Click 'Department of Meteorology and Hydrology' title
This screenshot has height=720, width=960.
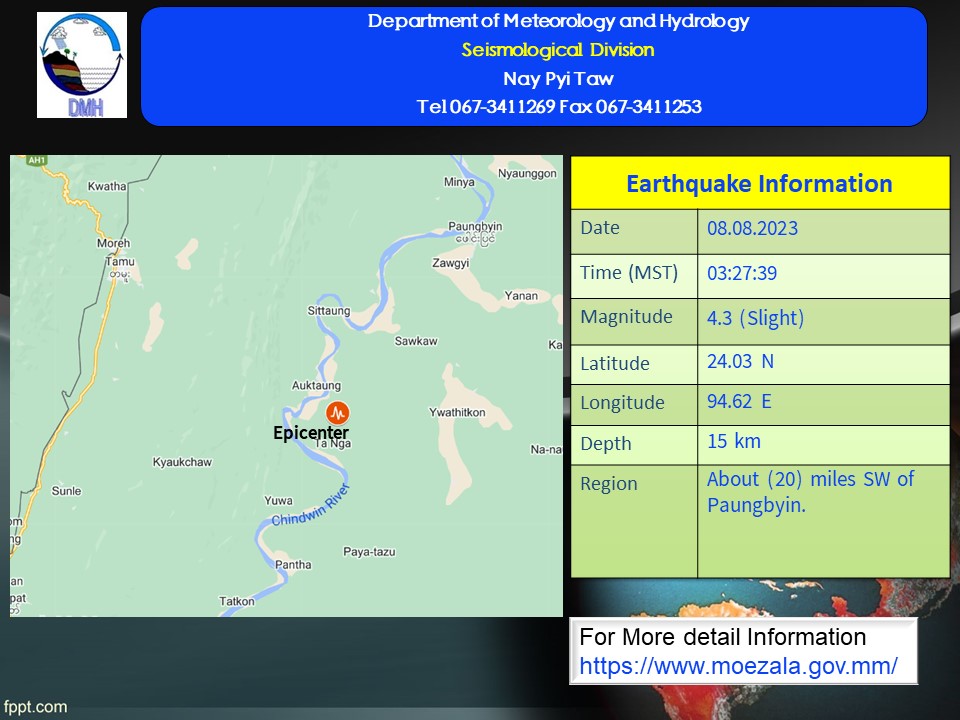pyautogui.click(x=558, y=21)
